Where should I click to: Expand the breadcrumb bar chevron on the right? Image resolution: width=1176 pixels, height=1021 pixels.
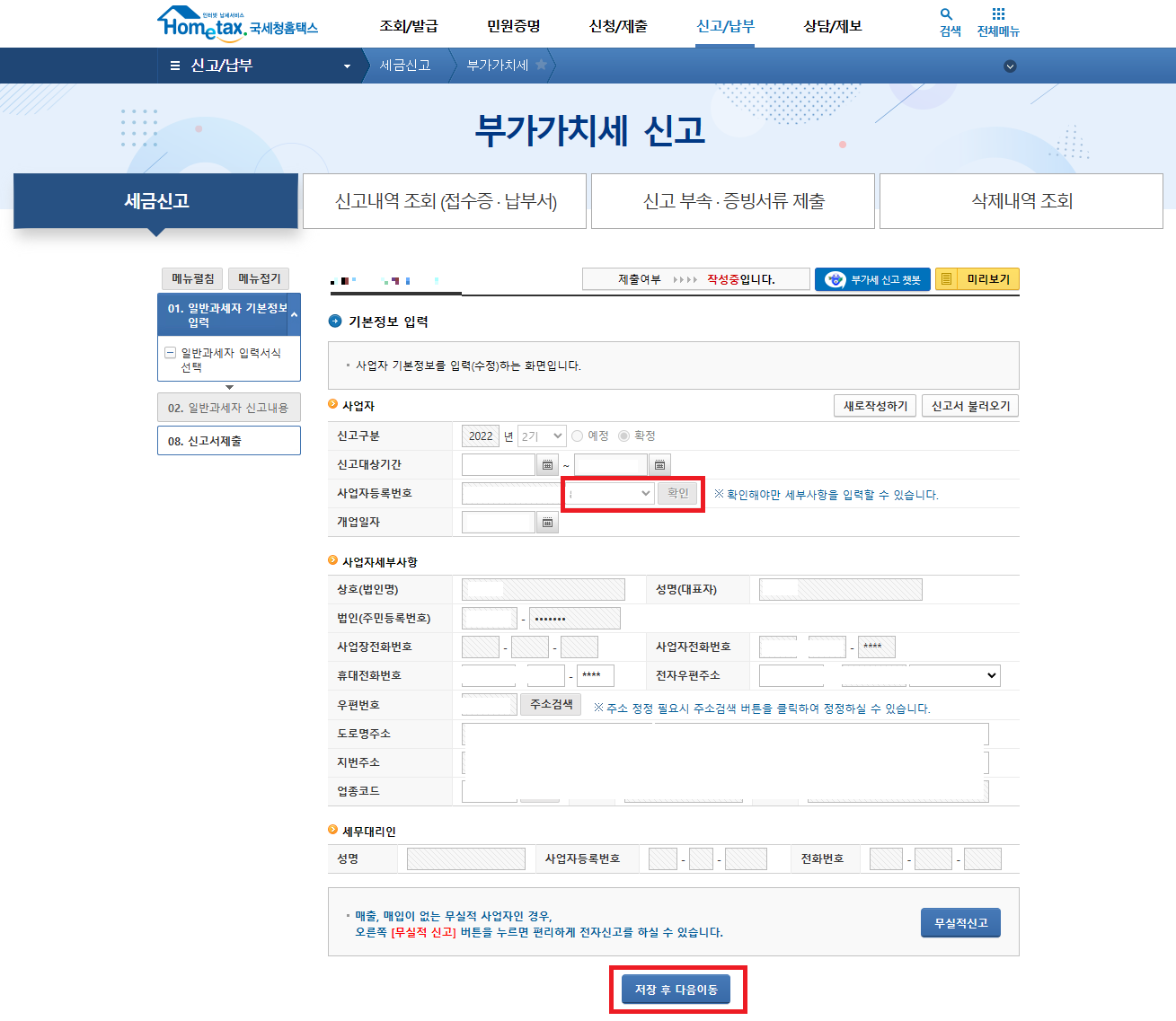click(1010, 66)
